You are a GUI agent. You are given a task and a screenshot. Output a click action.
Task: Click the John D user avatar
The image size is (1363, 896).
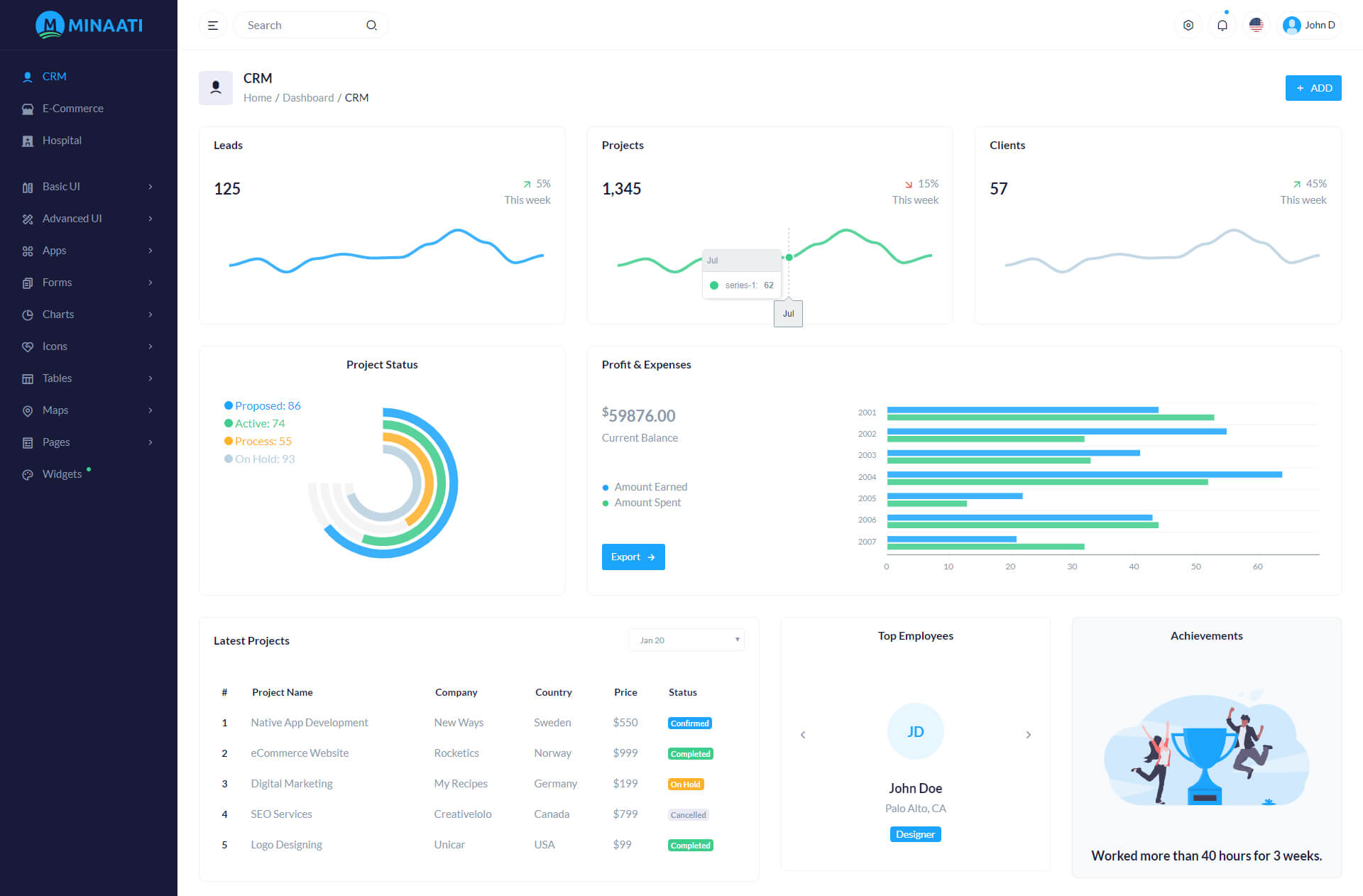pos(1292,26)
